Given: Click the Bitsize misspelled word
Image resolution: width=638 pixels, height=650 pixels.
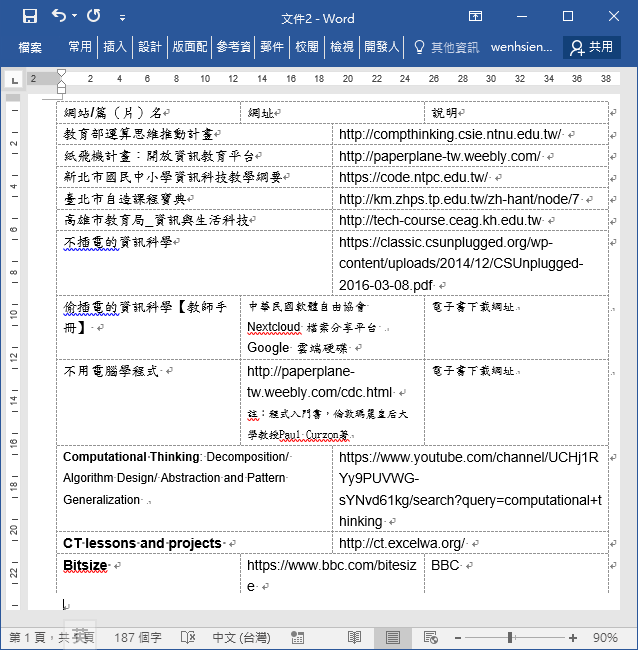Looking at the screenshot, I should [85, 565].
